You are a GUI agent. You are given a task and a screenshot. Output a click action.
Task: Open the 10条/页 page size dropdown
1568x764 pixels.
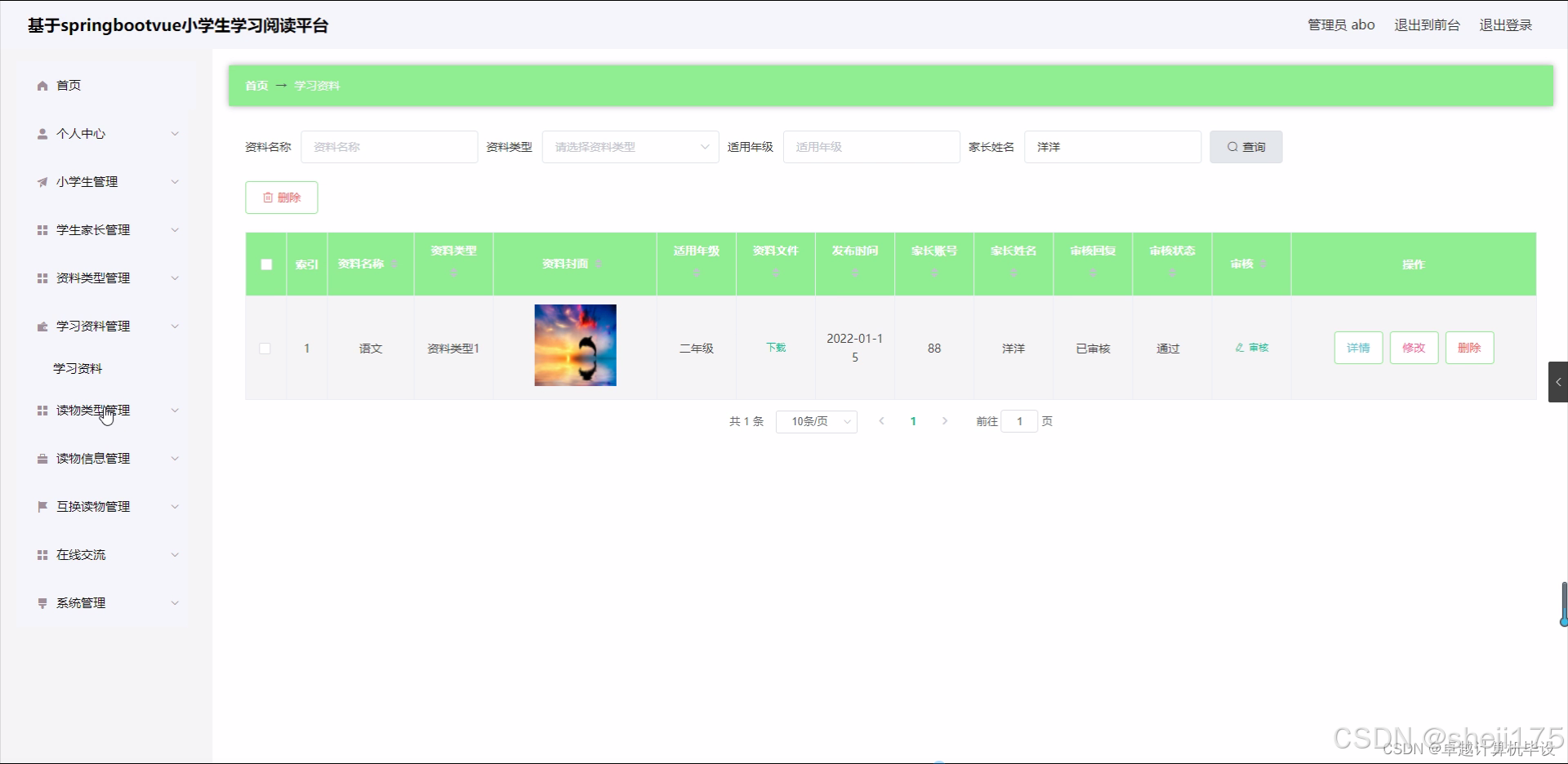816,421
